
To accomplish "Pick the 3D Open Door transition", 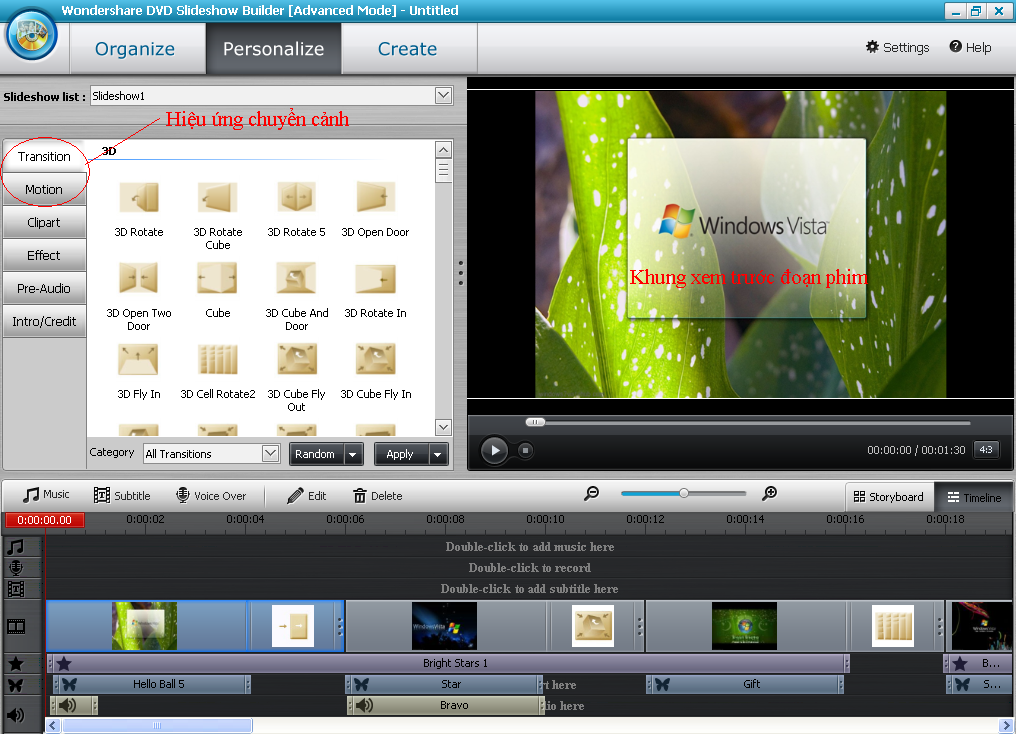I will click(375, 197).
